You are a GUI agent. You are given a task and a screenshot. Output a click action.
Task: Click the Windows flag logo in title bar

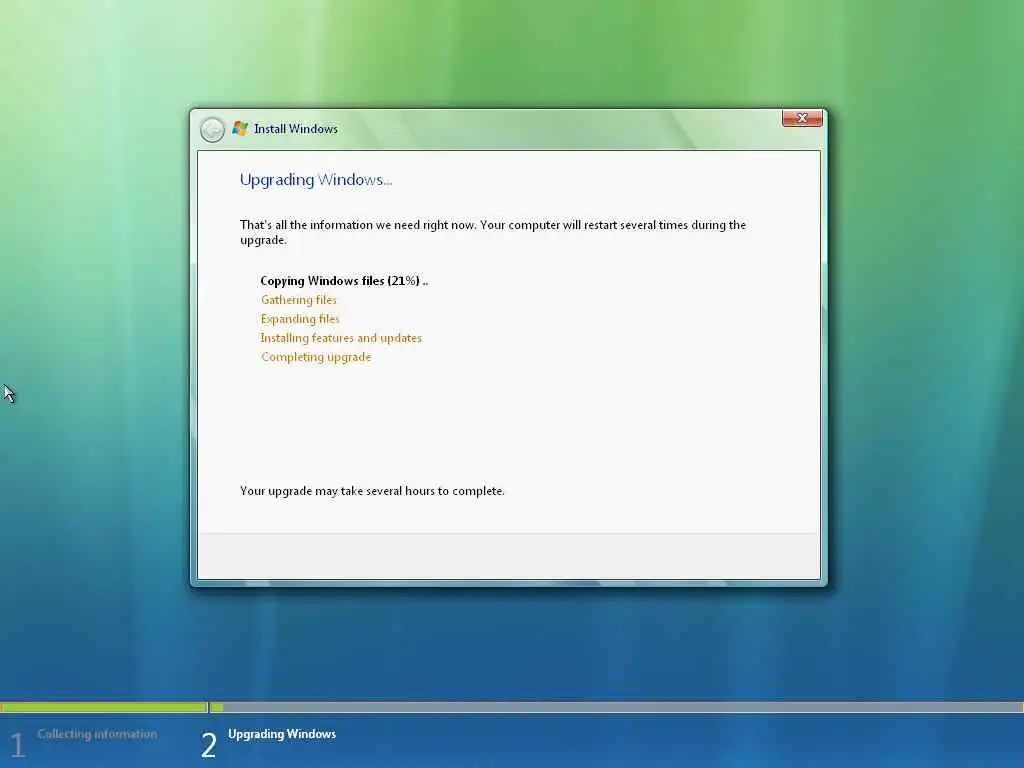pos(240,129)
